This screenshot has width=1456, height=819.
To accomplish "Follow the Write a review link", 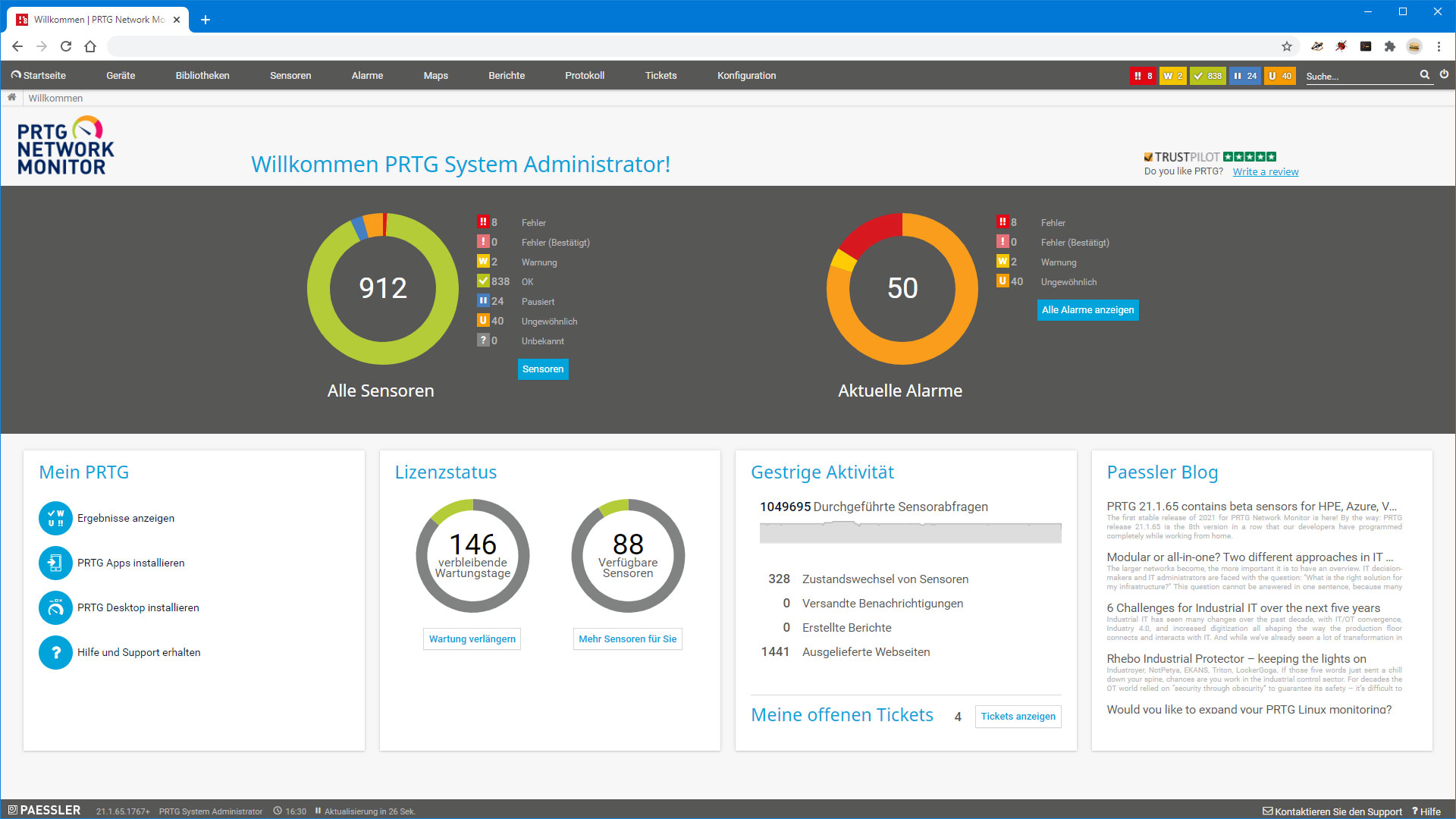I will click(1265, 172).
